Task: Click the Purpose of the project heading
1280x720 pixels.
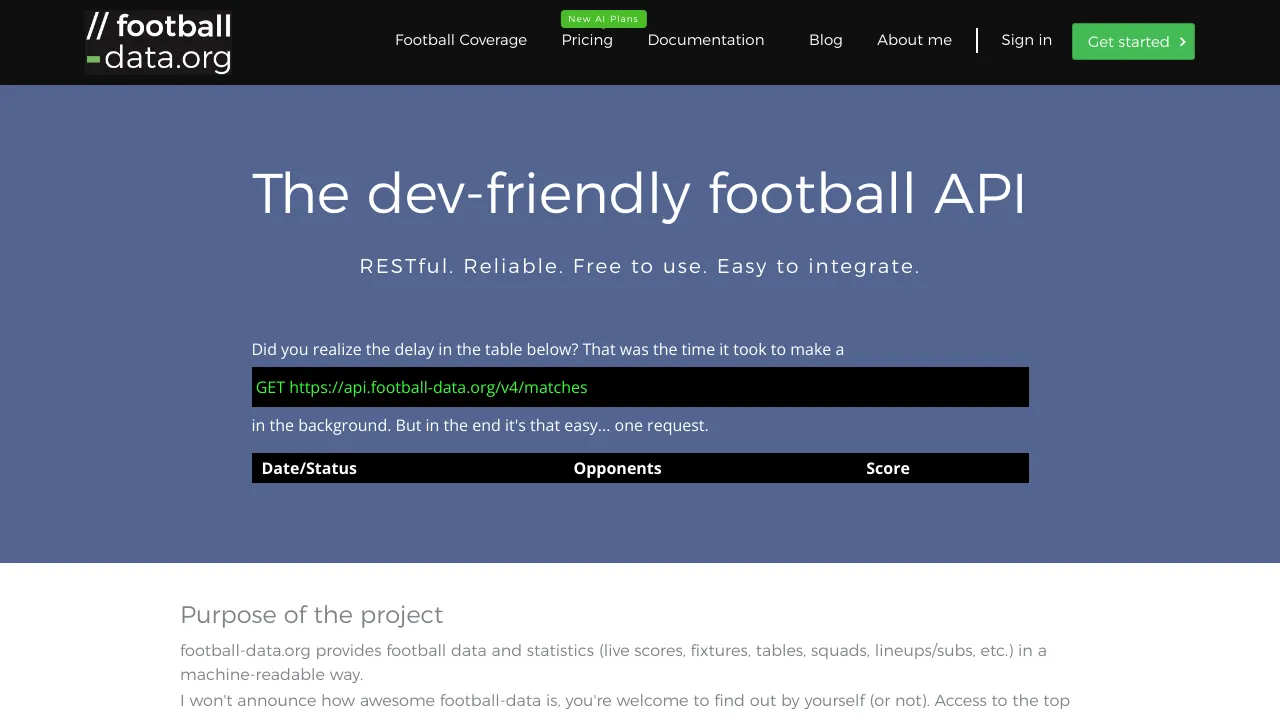Action: tap(311, 615)
